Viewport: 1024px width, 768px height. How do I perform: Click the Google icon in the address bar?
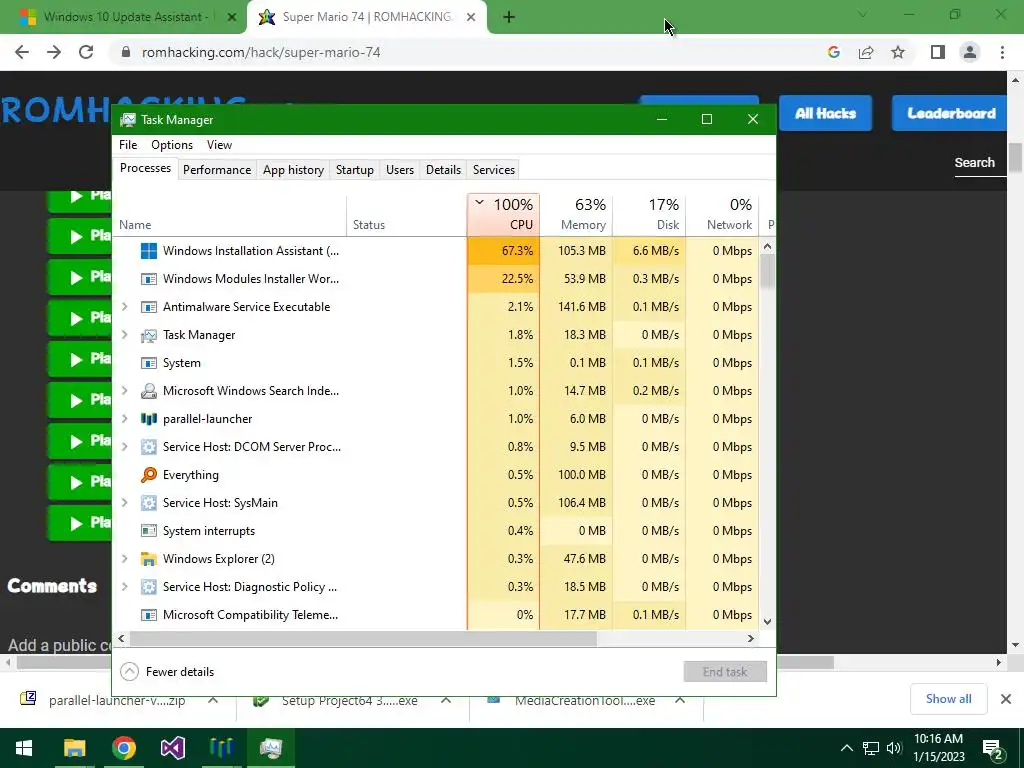point(834,52)
